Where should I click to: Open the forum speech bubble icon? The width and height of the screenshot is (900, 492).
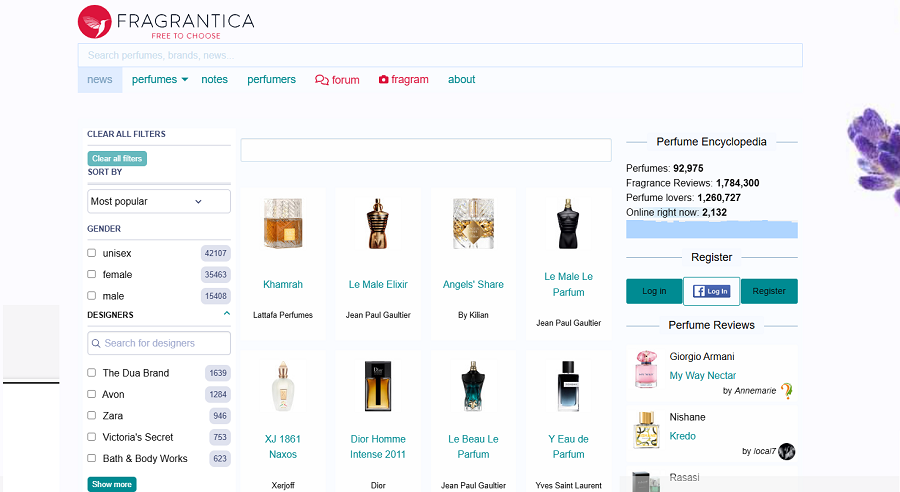(321, 80)
